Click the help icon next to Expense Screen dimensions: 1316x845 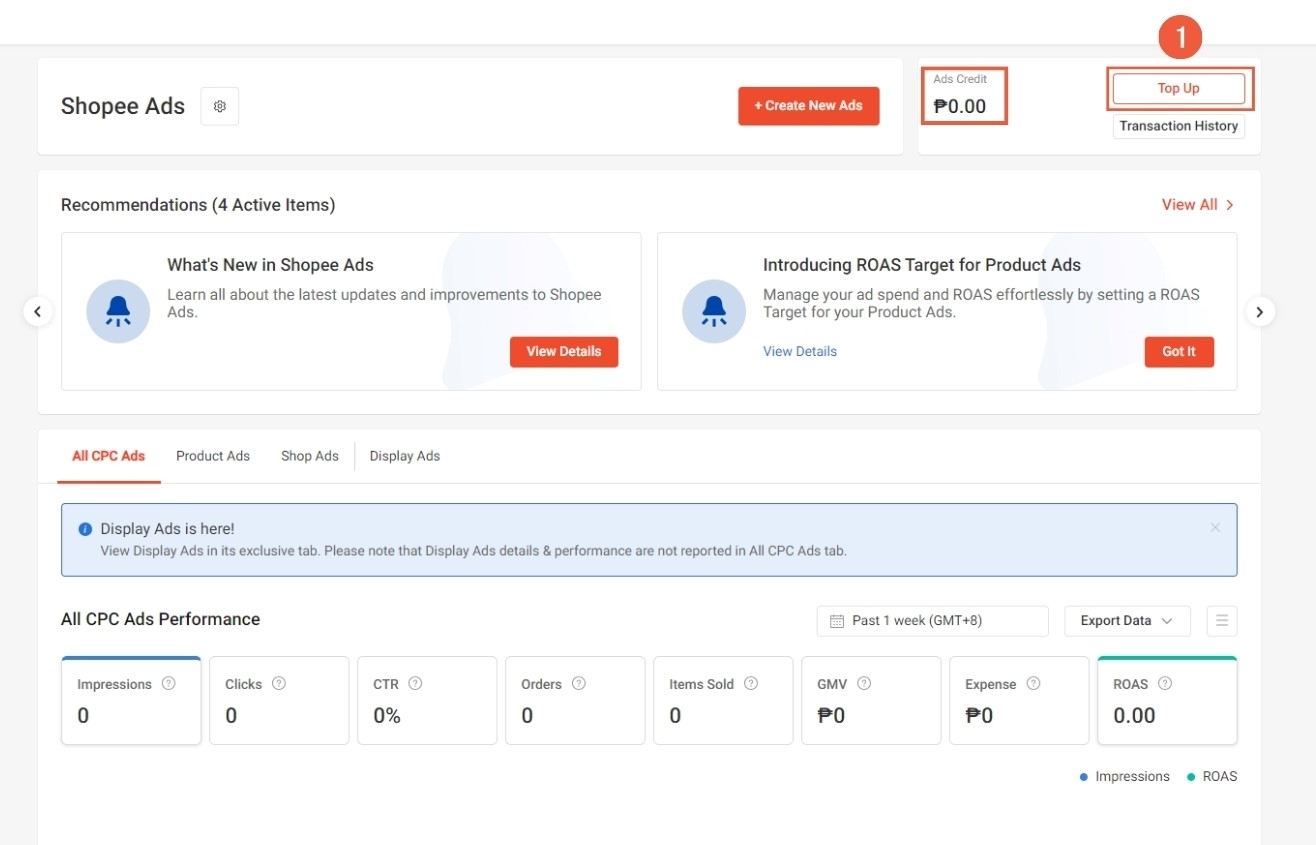click(x=1033, y=684)
